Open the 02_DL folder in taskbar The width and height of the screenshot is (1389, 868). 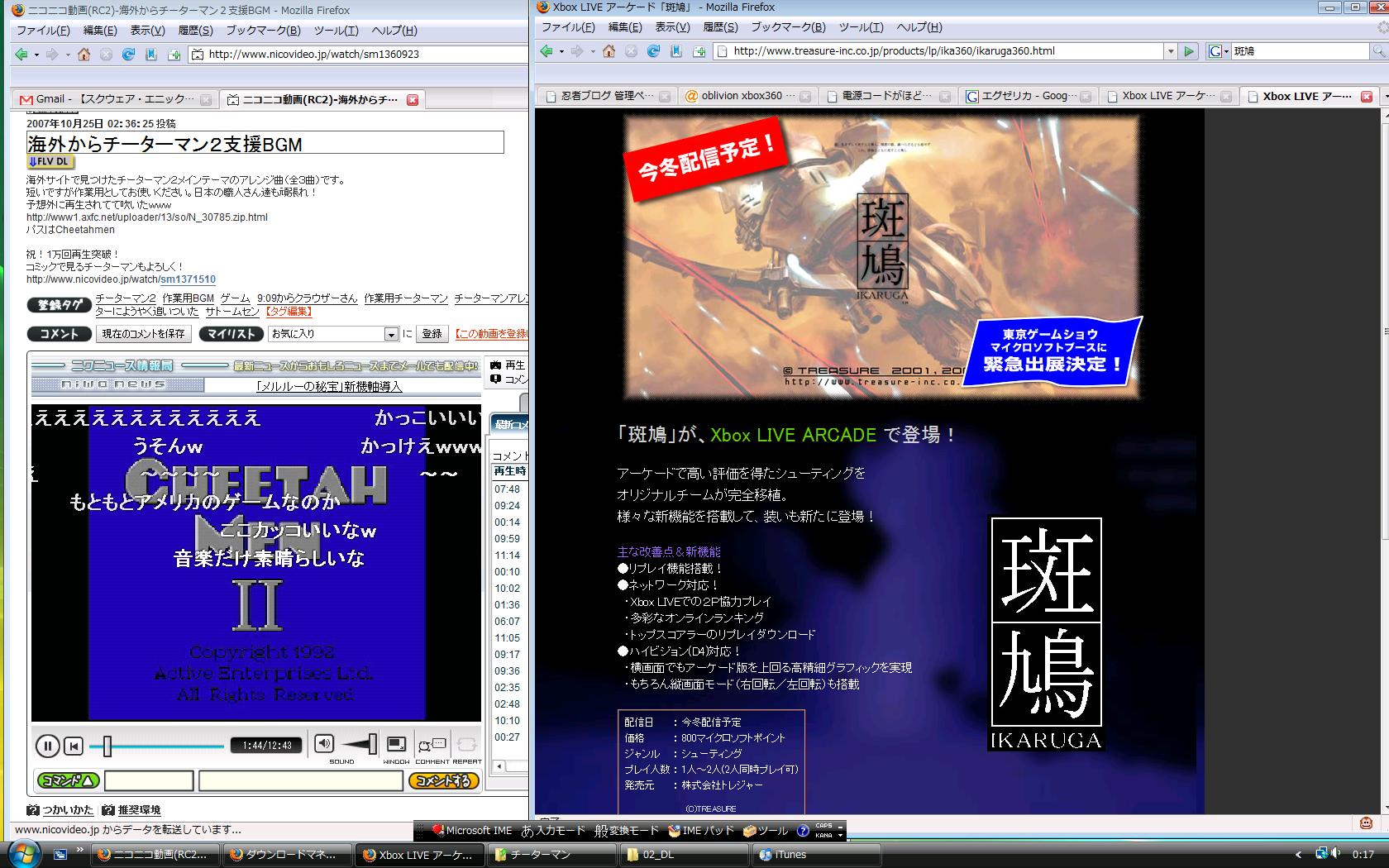coord(685,855)
